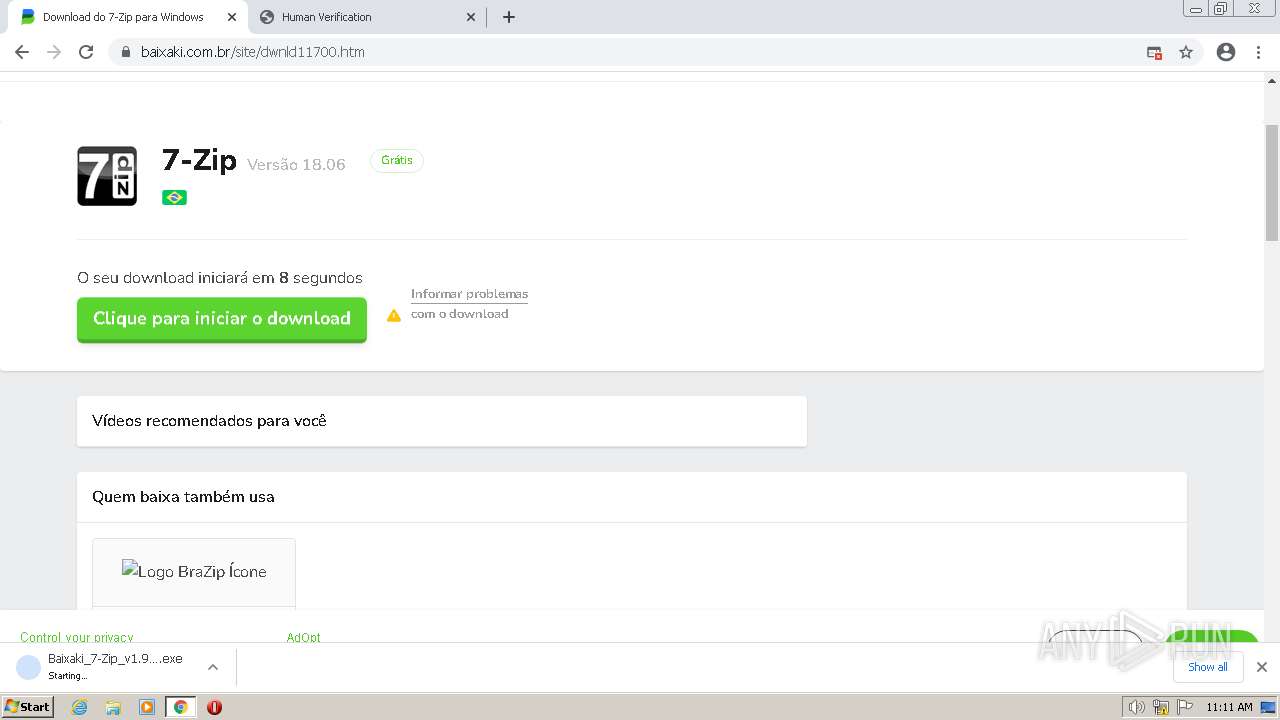Click the red antivirus taskbar icon
1280x720 pixels.
click(214, 707)
